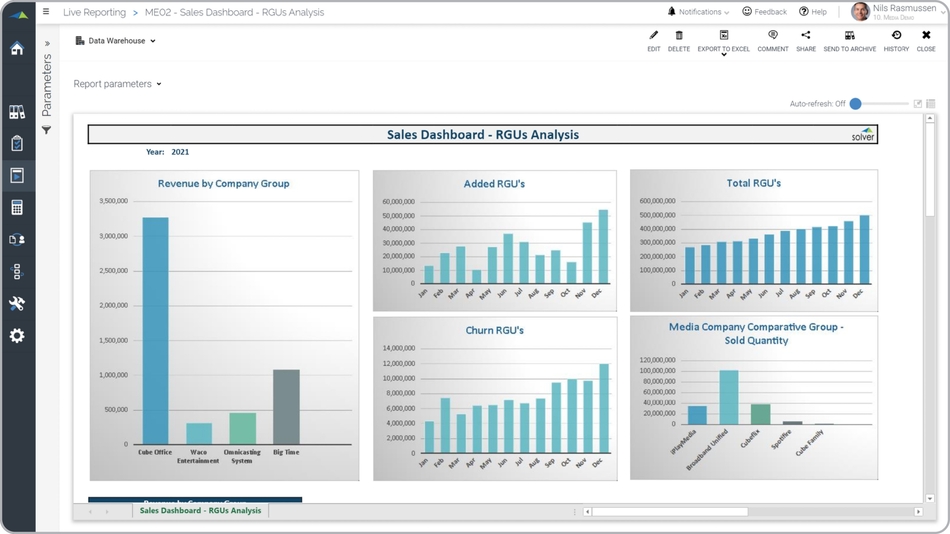Select the Sales Dashboard - RGUs Analysis sheet tab
The width and height of the screenshot is (950, 534).
tap(200, 511)
